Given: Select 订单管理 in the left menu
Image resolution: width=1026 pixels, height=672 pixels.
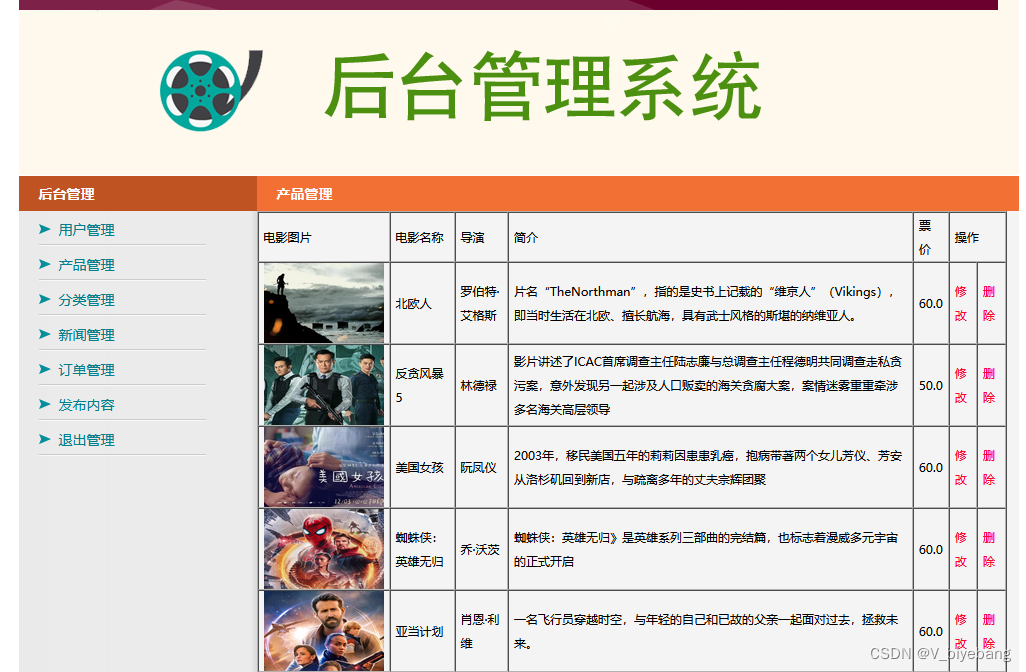Looking at the screenshot, I should [88, 370].
